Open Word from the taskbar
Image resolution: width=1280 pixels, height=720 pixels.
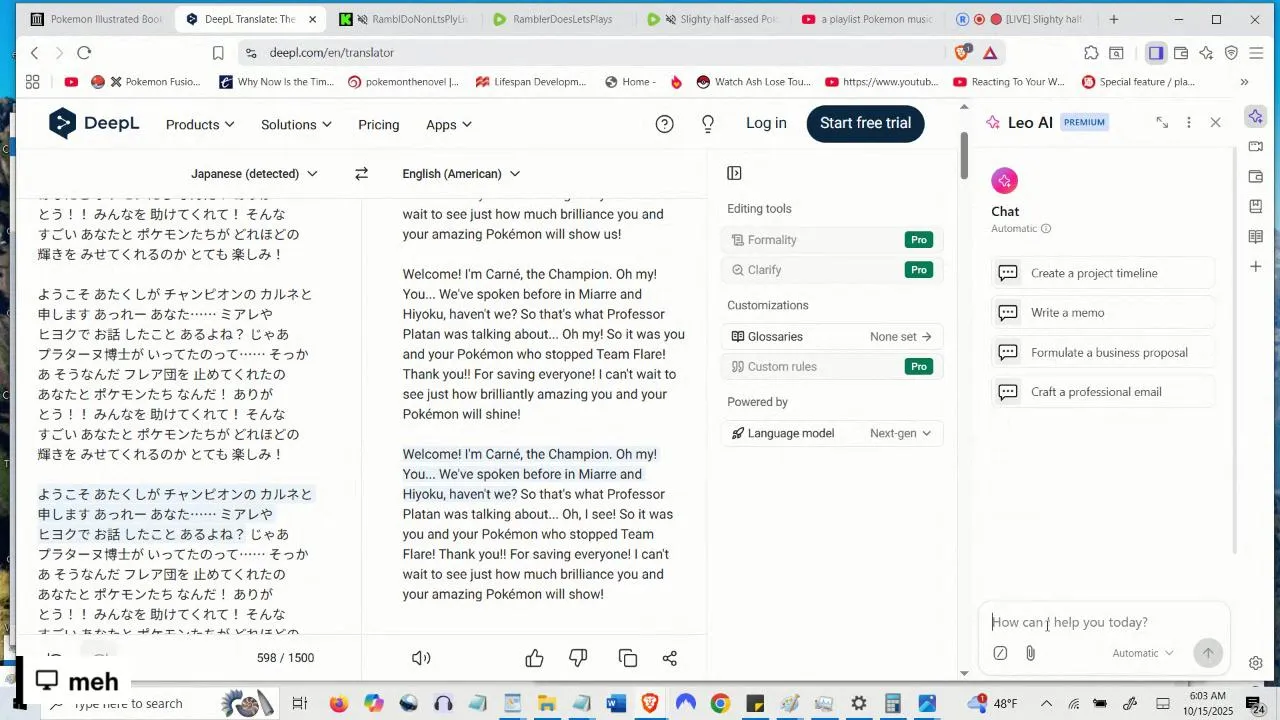point(616,704)
